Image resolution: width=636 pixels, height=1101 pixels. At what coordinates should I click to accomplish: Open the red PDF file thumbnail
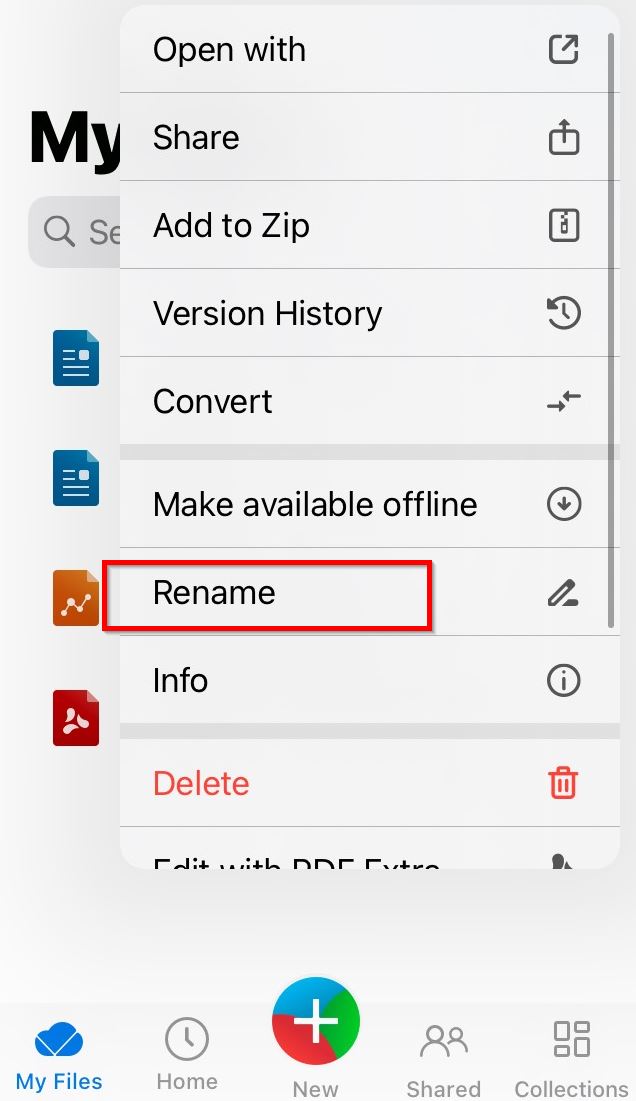pyautogui.click(x=76, y=718)
